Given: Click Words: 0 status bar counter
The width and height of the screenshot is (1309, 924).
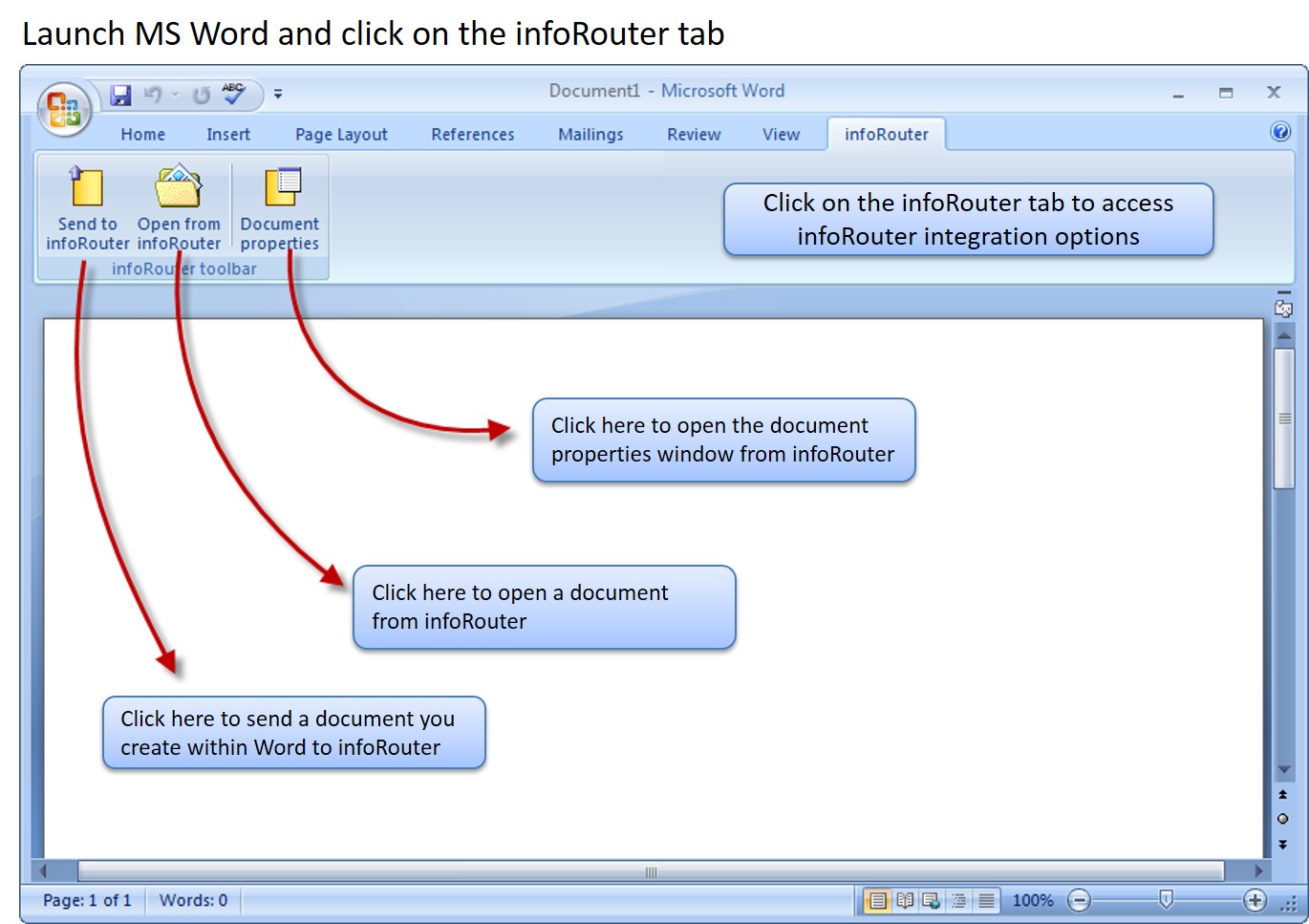Looking at the screenshot, I should click(194, 900).
